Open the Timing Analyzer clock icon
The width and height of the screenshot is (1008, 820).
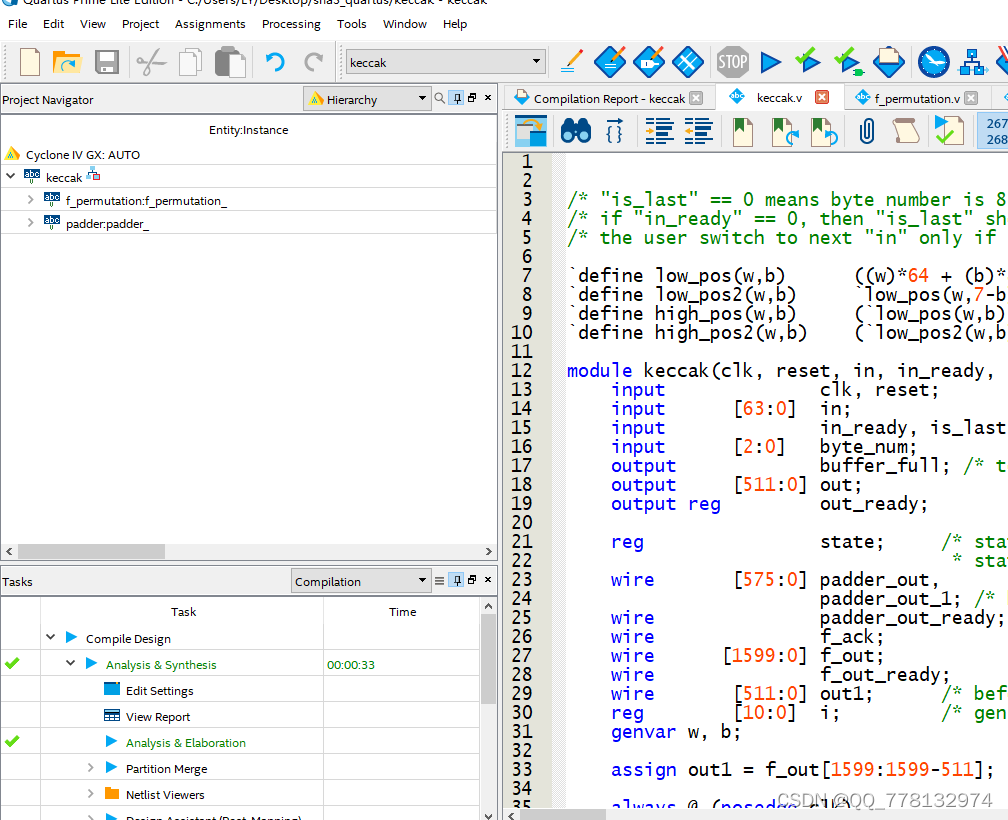point(933,62)
